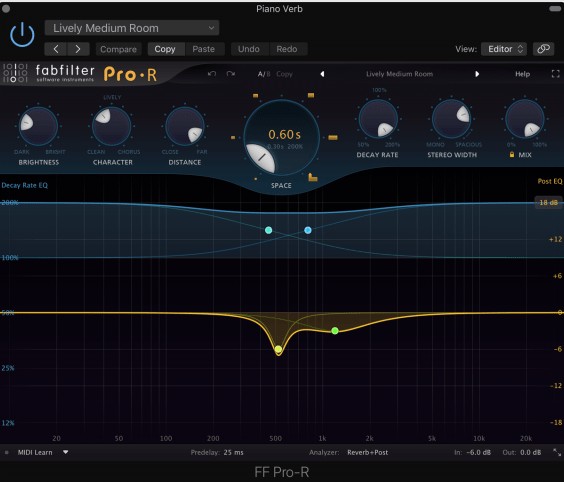Click the Pro-R undo arrow icon
The width and height of the screenshot is (564, 482).
[212, 74]
